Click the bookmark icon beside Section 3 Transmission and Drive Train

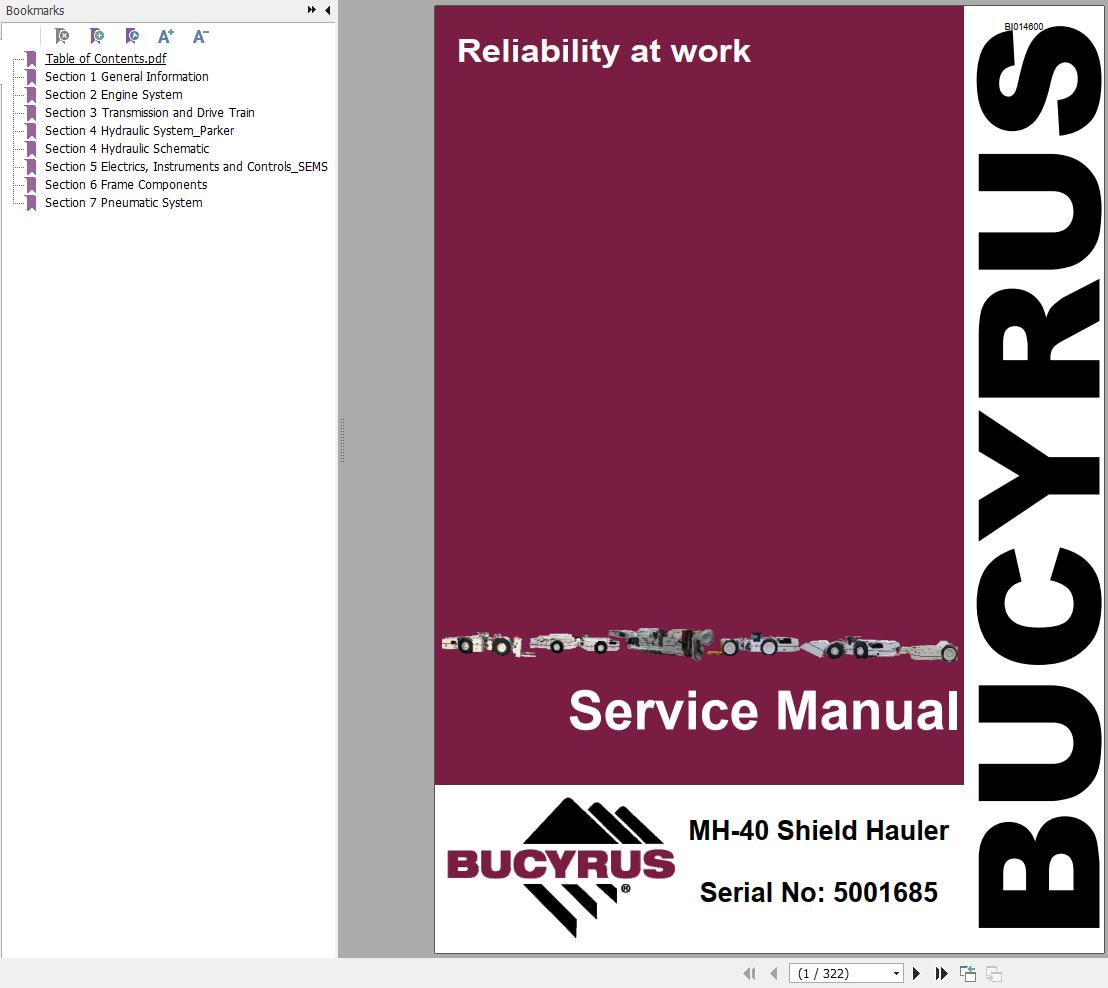tap(31, 112)
